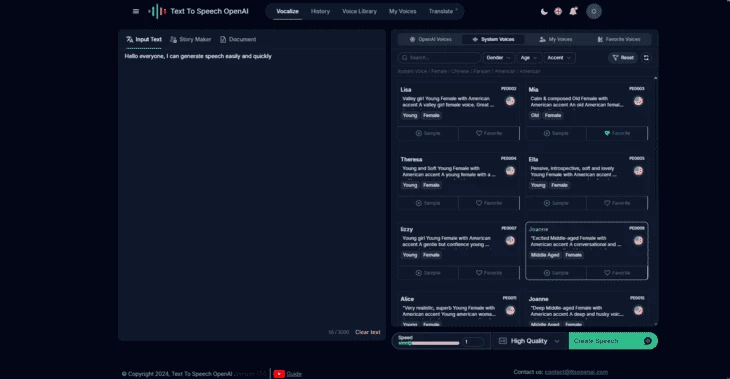This screenshot has width=730, height=379.
Task: Show My Voices tab in the voice panel
Action: [555, 40]
